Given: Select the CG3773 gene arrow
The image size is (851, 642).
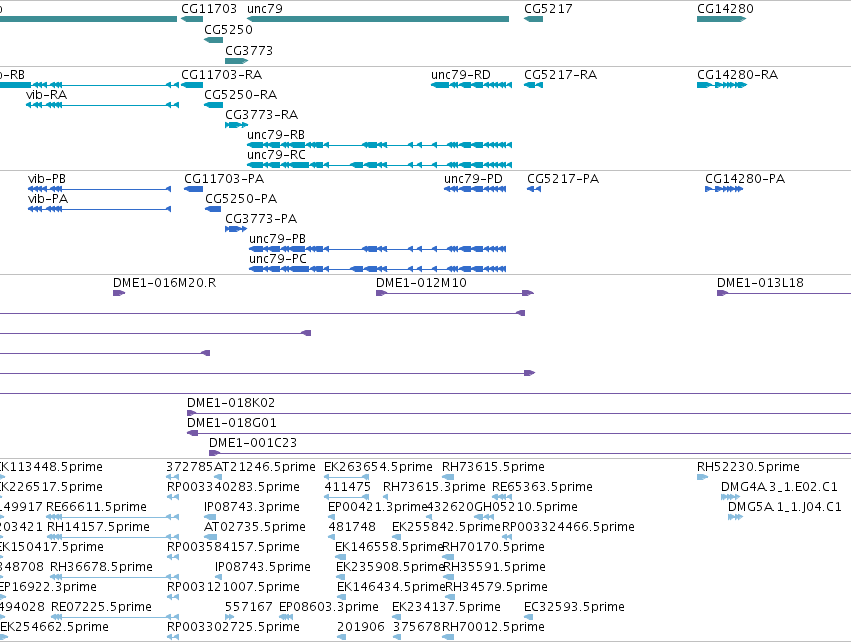Looking at the screenshot, I should [236, 61].
